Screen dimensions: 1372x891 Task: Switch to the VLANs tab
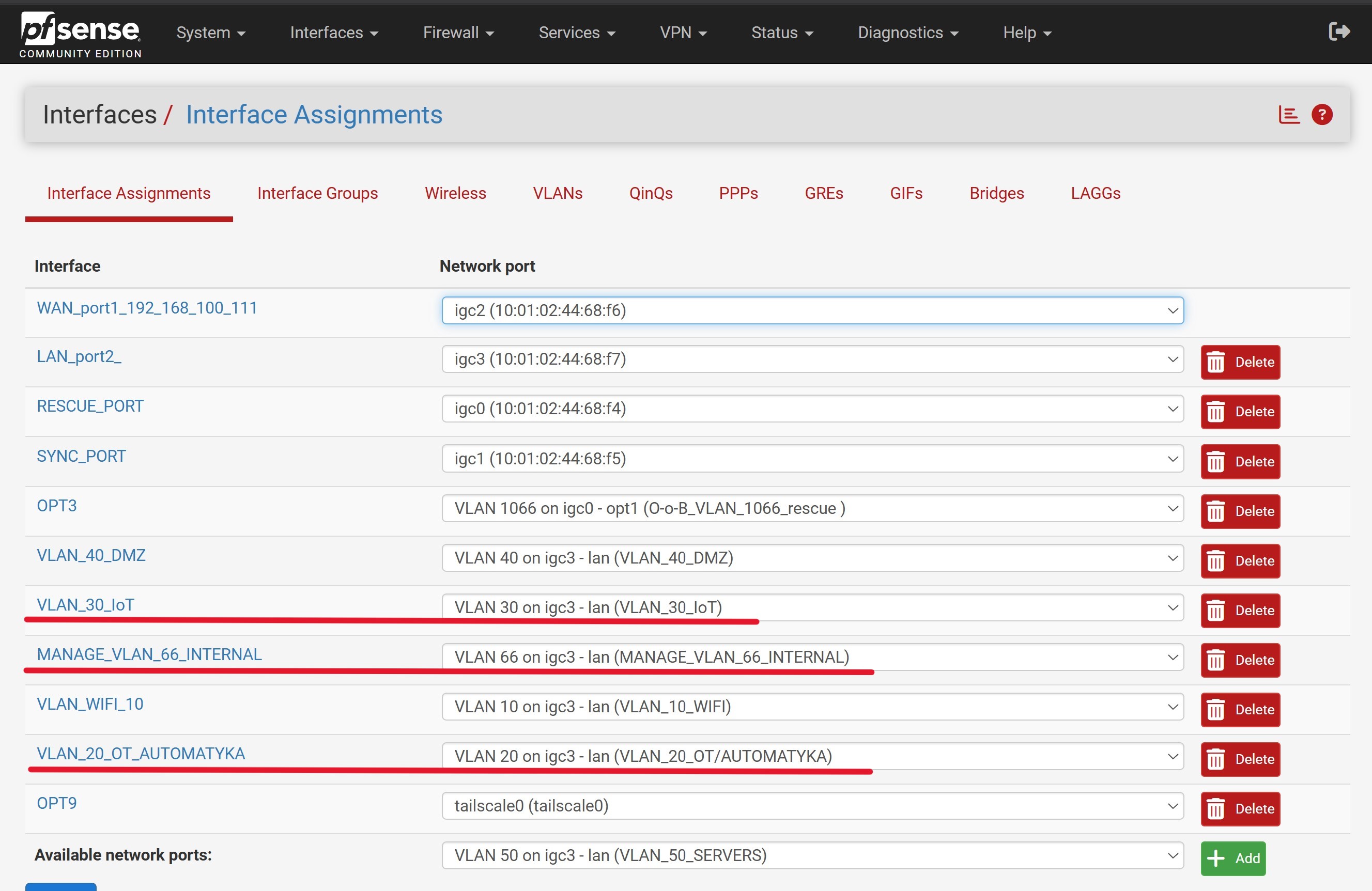[x=558, y=193]
